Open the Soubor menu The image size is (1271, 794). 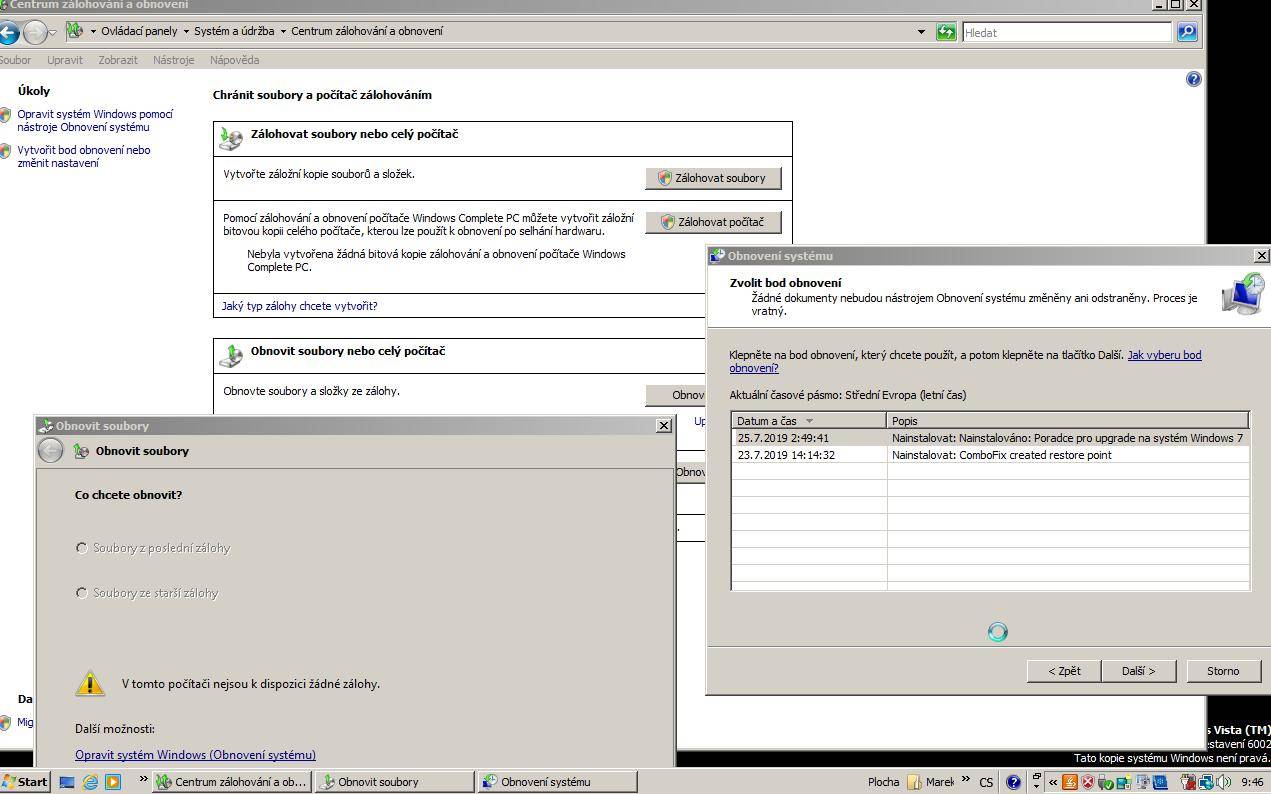[15, 60]
